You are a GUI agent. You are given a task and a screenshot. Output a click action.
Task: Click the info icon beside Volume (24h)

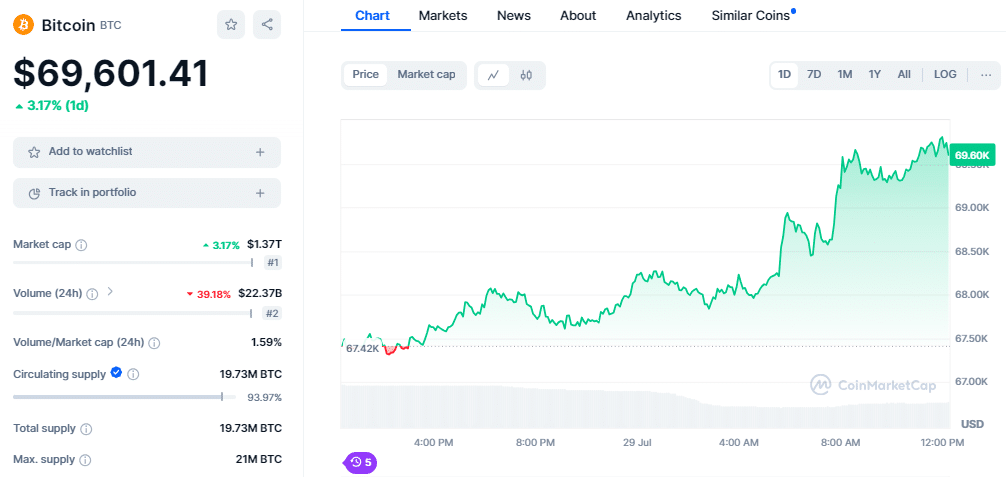click(92, 294)
